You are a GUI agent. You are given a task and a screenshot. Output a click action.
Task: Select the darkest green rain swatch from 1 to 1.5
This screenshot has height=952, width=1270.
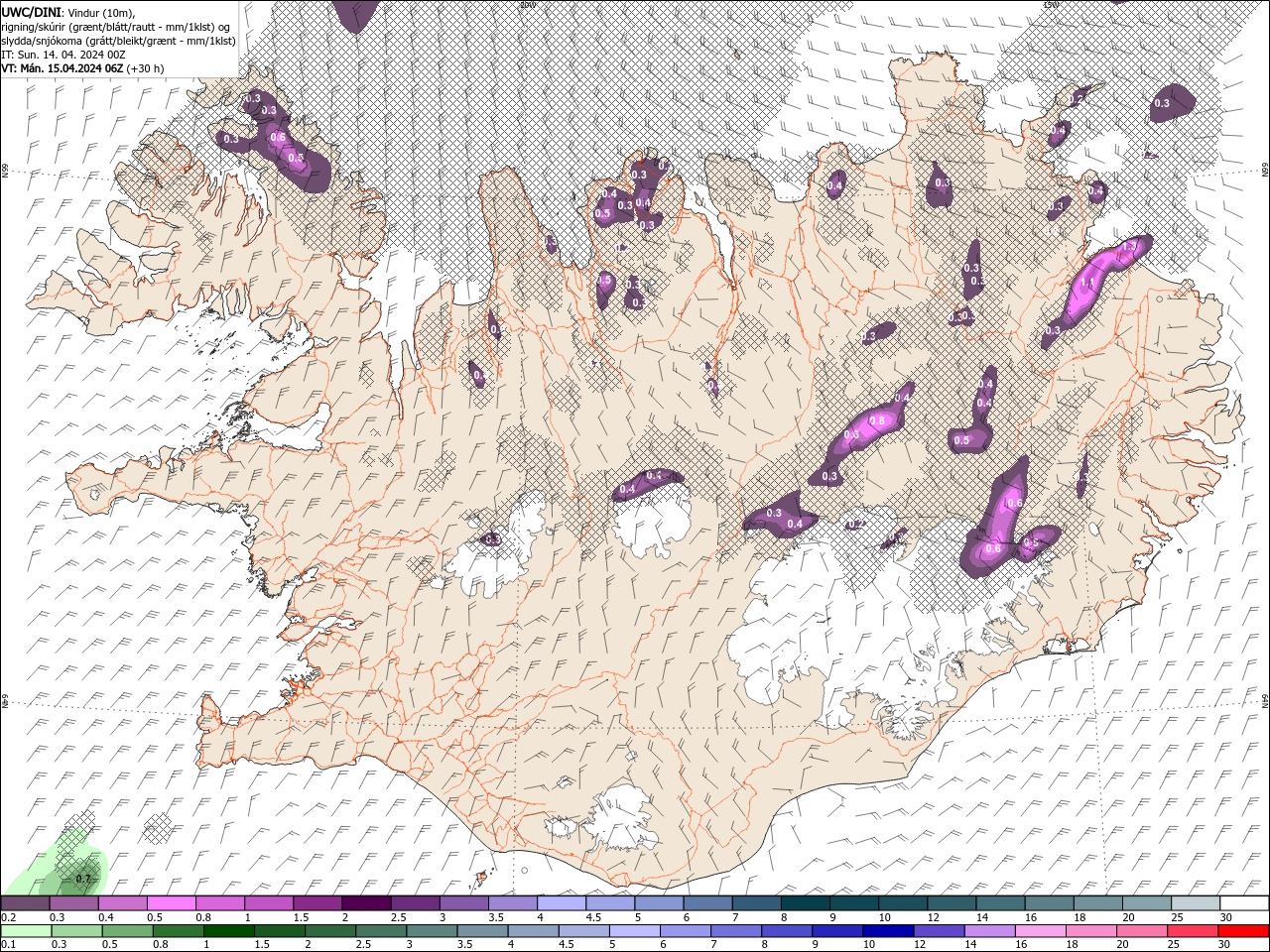click(x=228, y=931)
